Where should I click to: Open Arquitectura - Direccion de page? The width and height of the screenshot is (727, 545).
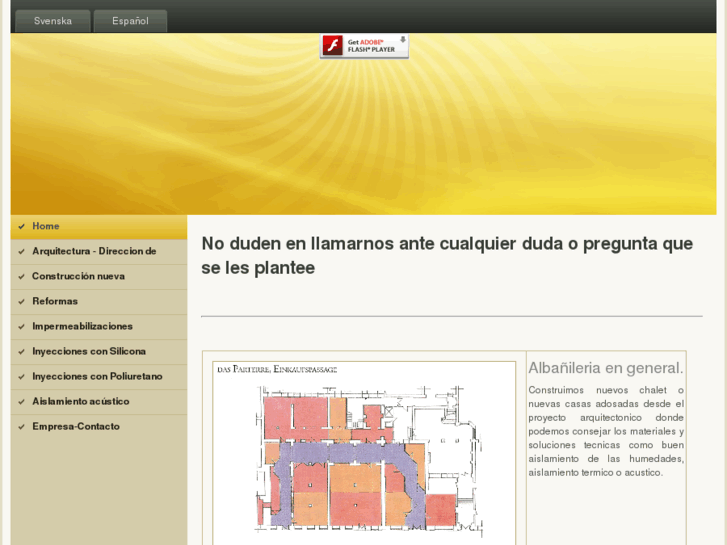point(99,252)
